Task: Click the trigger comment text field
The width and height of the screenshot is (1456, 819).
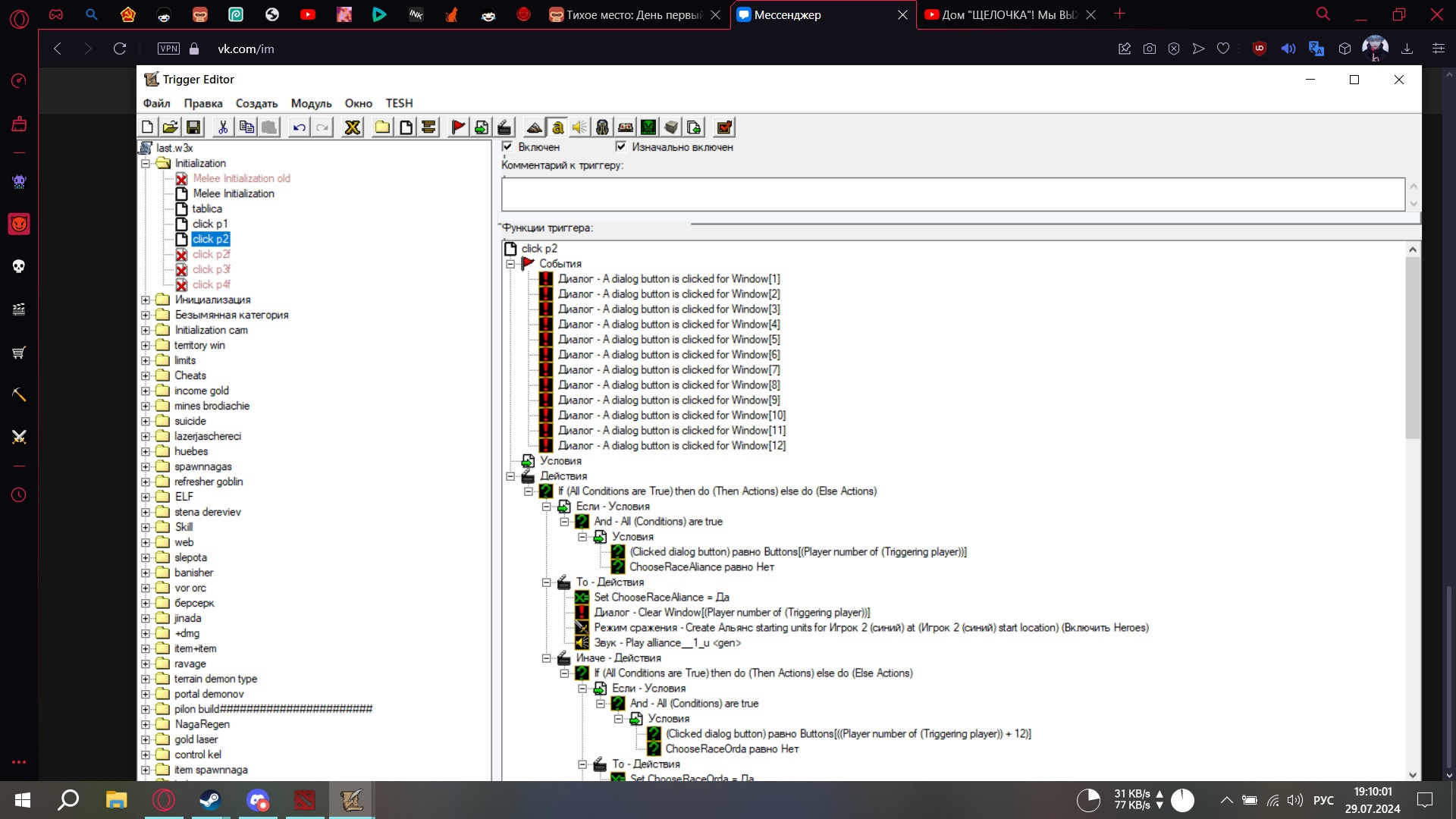Action: click(x=952, y=194)
